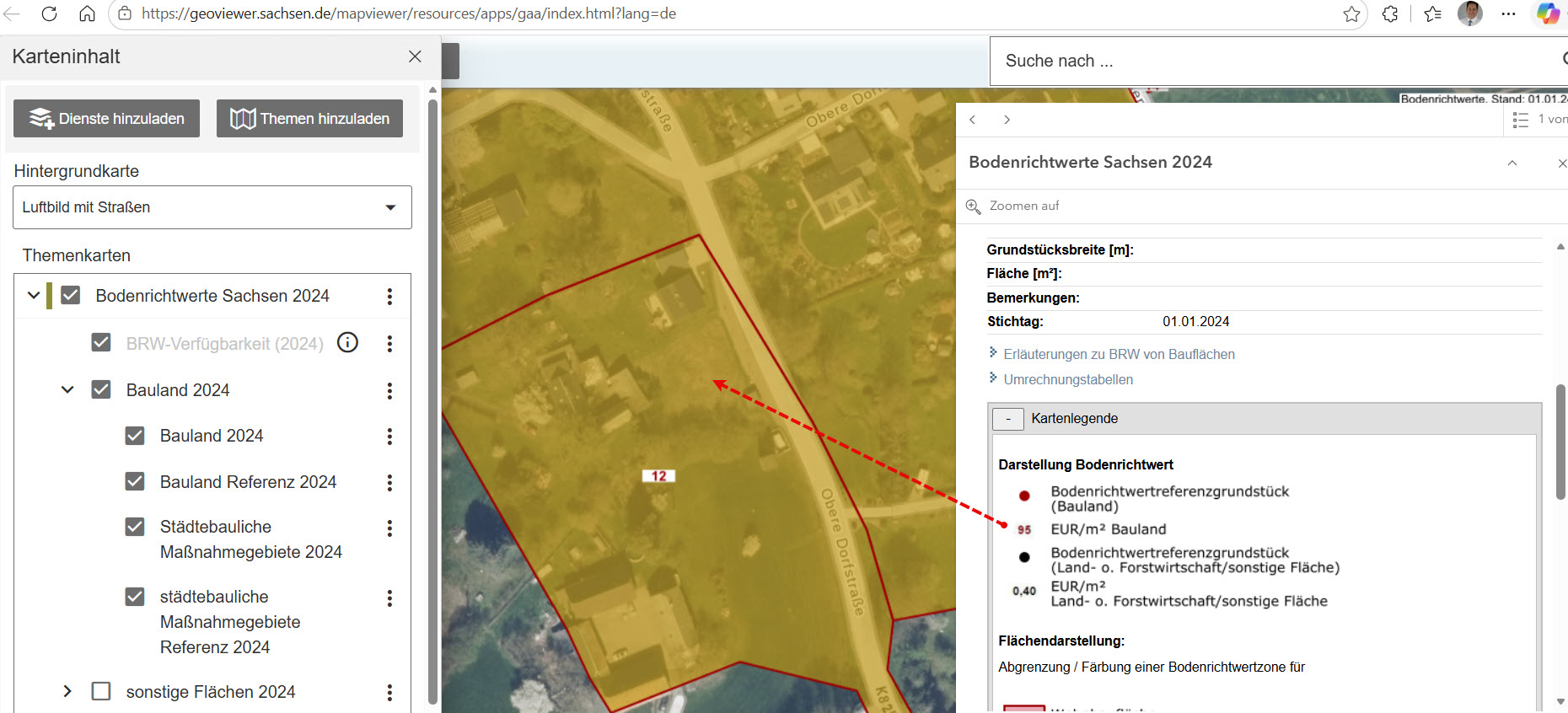Toggle Bauland Referenz 2024 checkbox
The image size is (1568, 713).
135,481
